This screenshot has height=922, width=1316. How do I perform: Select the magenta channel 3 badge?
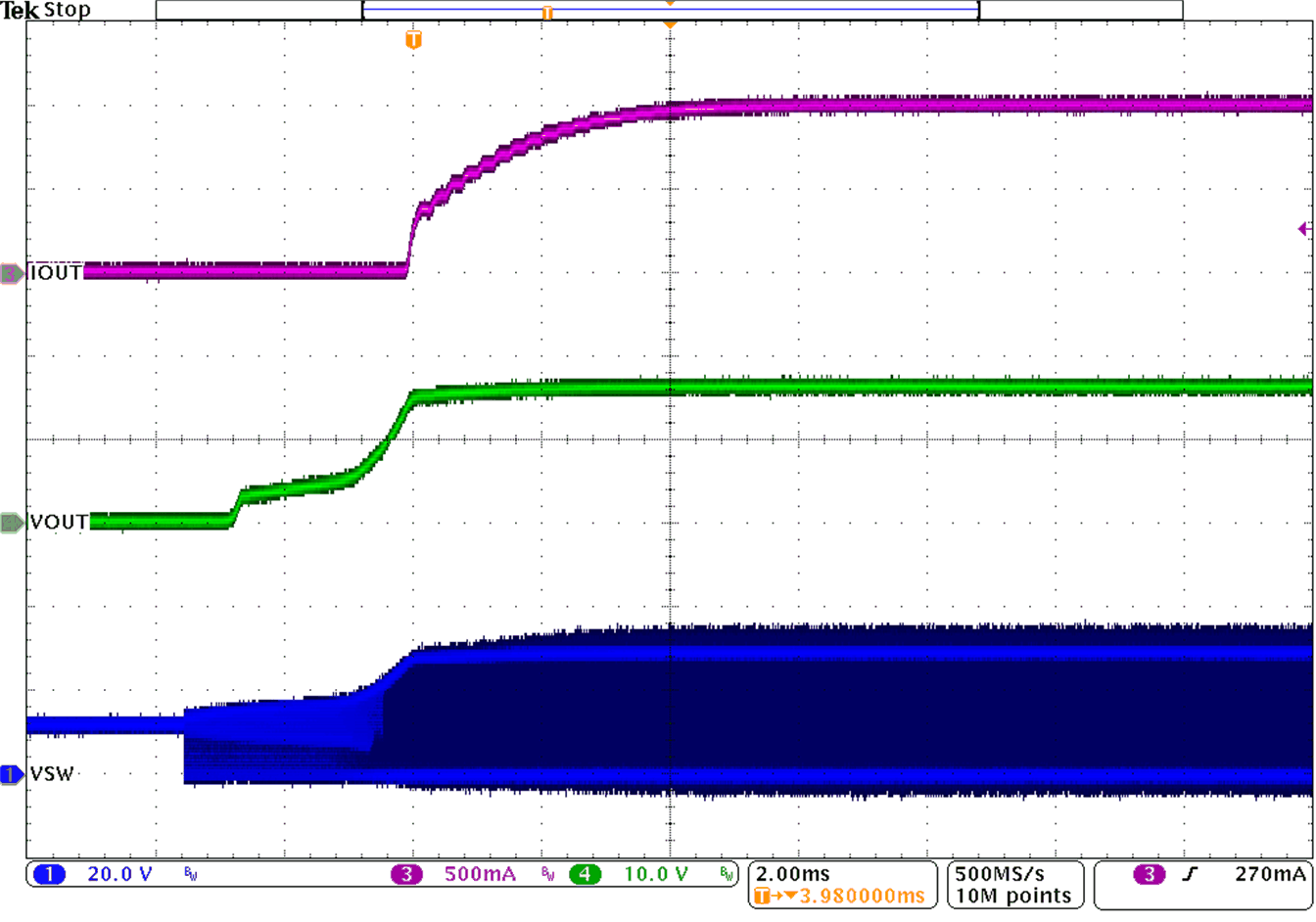[x=406, y=874]
